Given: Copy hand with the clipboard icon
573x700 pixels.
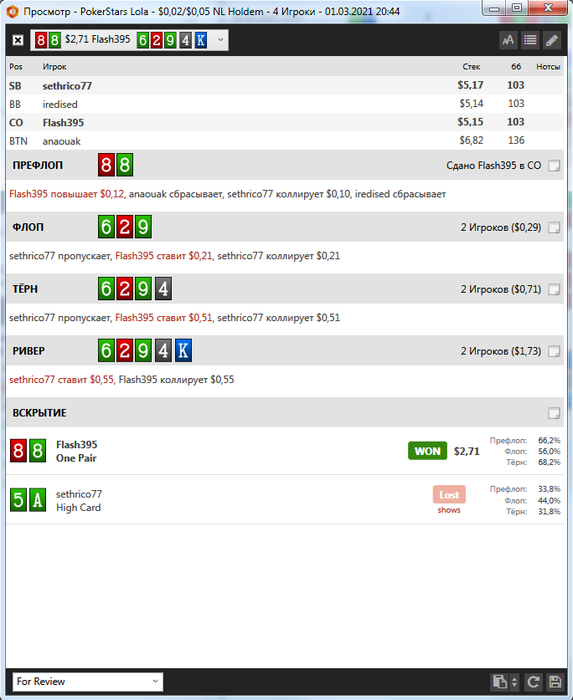Looking at the screenshot, I should click(x=500, y=682).
